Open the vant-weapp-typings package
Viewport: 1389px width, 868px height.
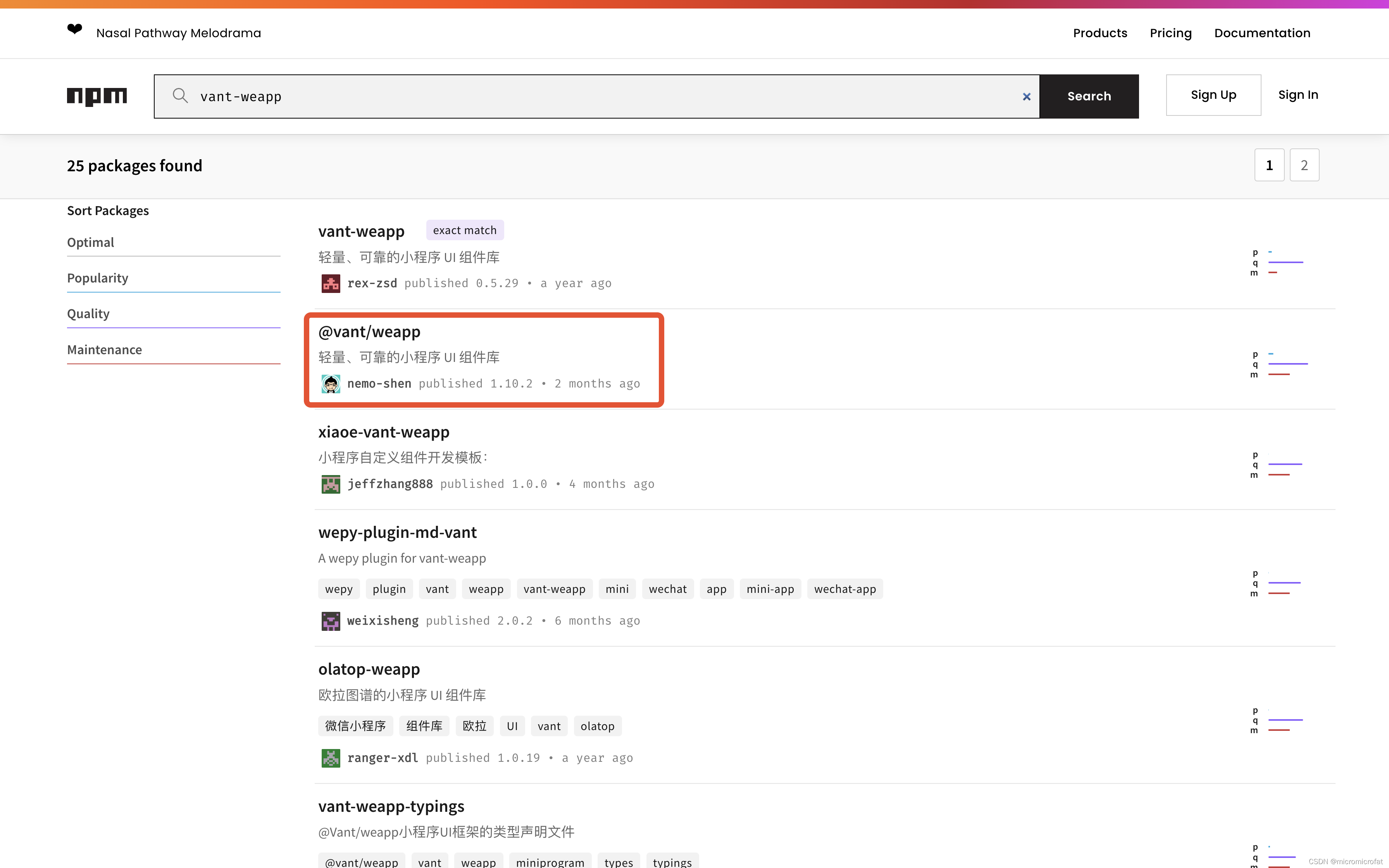391,806
